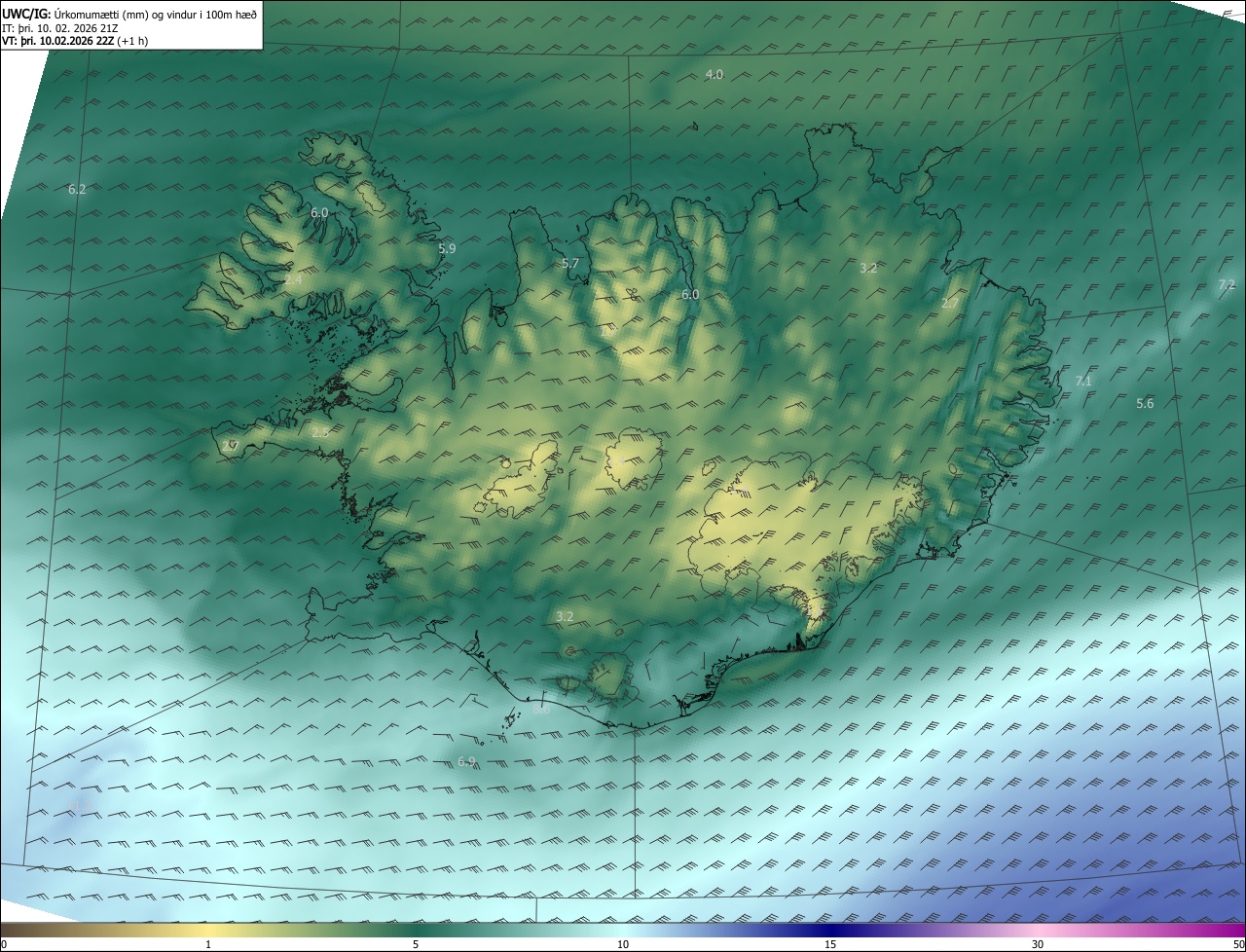The height and width of the screenshot is (952, 1246).
Task: Click the 5.6 value over the eastern ocean
Action: pyautogui.click(x=1145, y=403)
